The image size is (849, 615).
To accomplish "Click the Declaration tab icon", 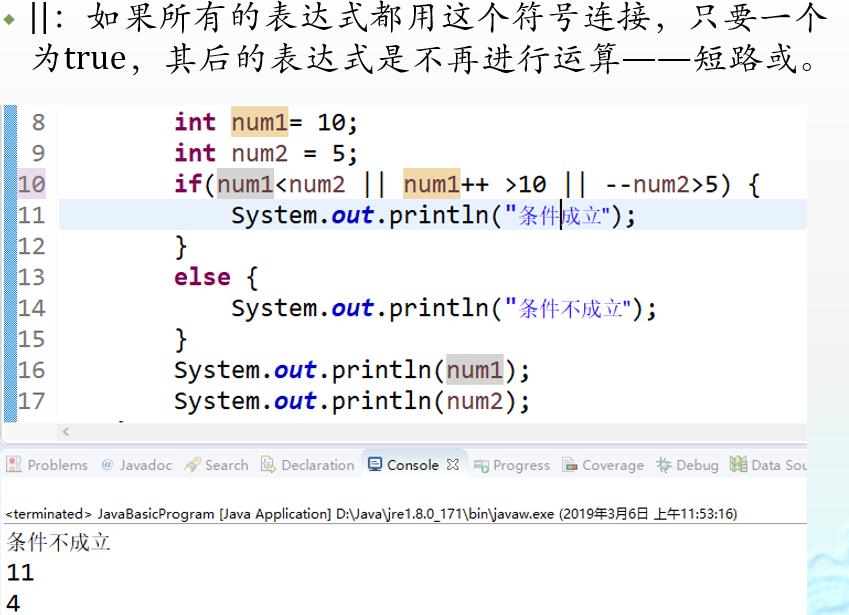I will 268,464.
